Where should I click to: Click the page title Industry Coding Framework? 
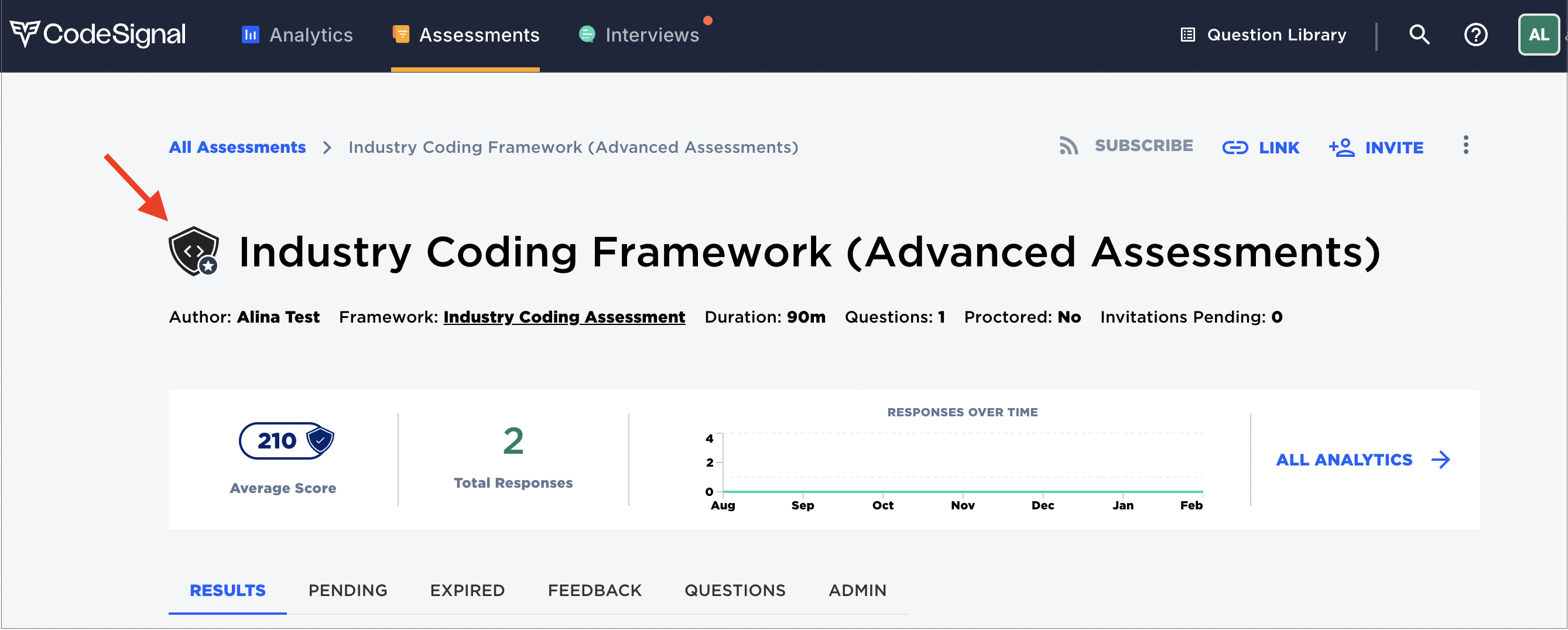pos(810,252)
